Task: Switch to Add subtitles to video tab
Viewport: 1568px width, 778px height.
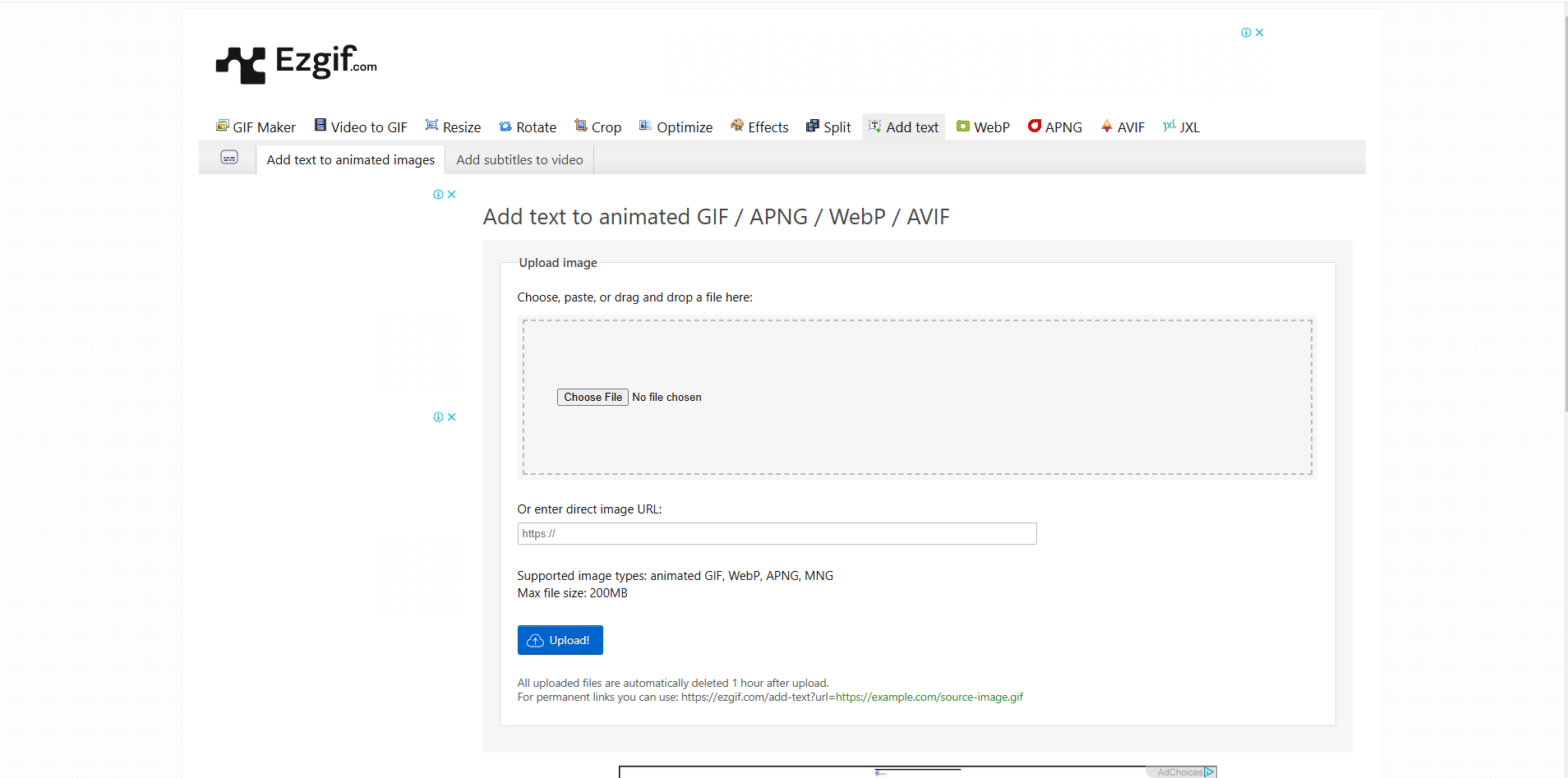Action: (x=519, y=159)
